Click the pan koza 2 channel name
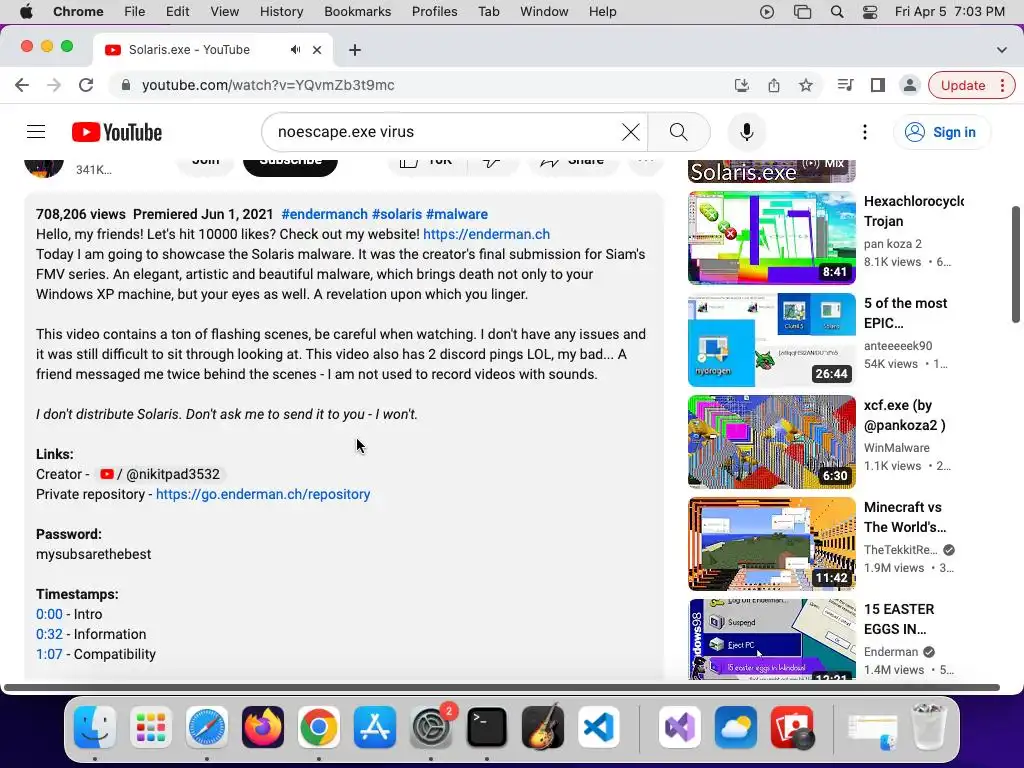The image size is (1024, 768). (x=893, y=244)
